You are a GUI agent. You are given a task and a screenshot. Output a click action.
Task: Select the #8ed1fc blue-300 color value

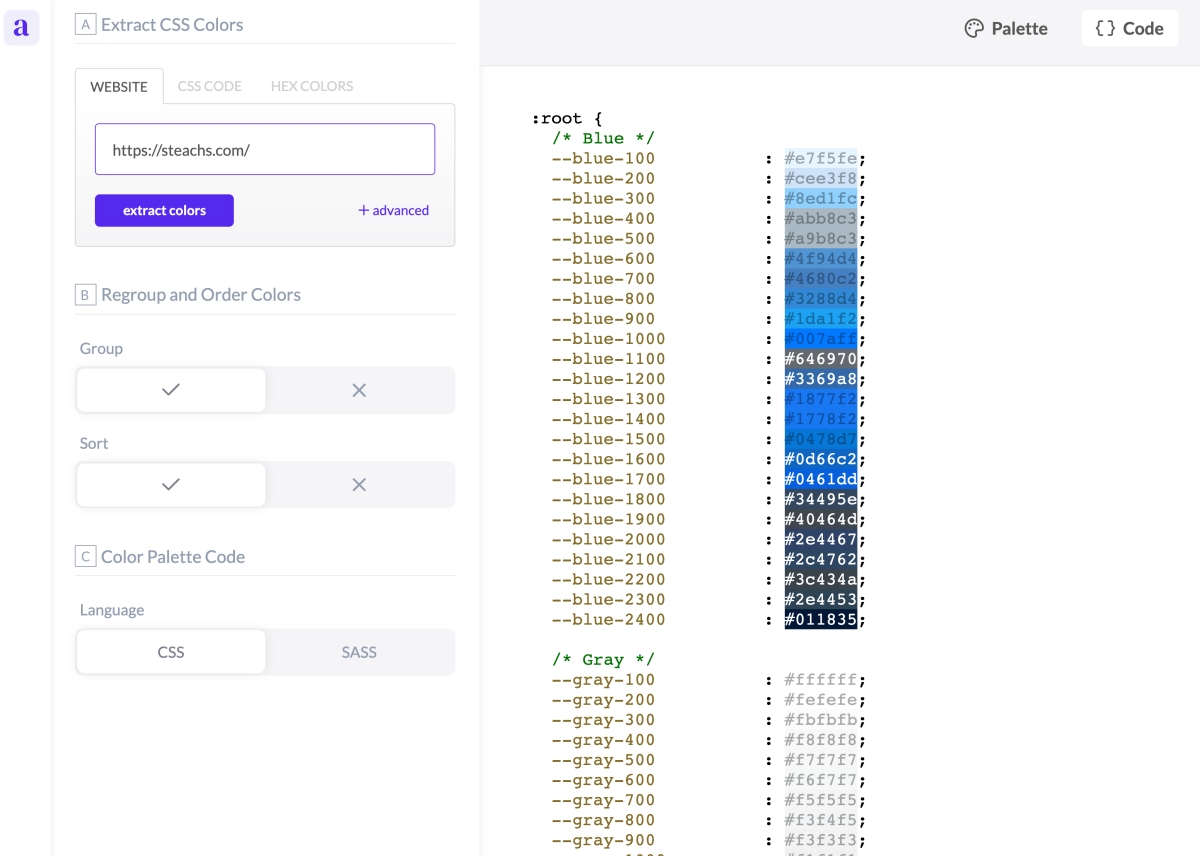(820, 199)
